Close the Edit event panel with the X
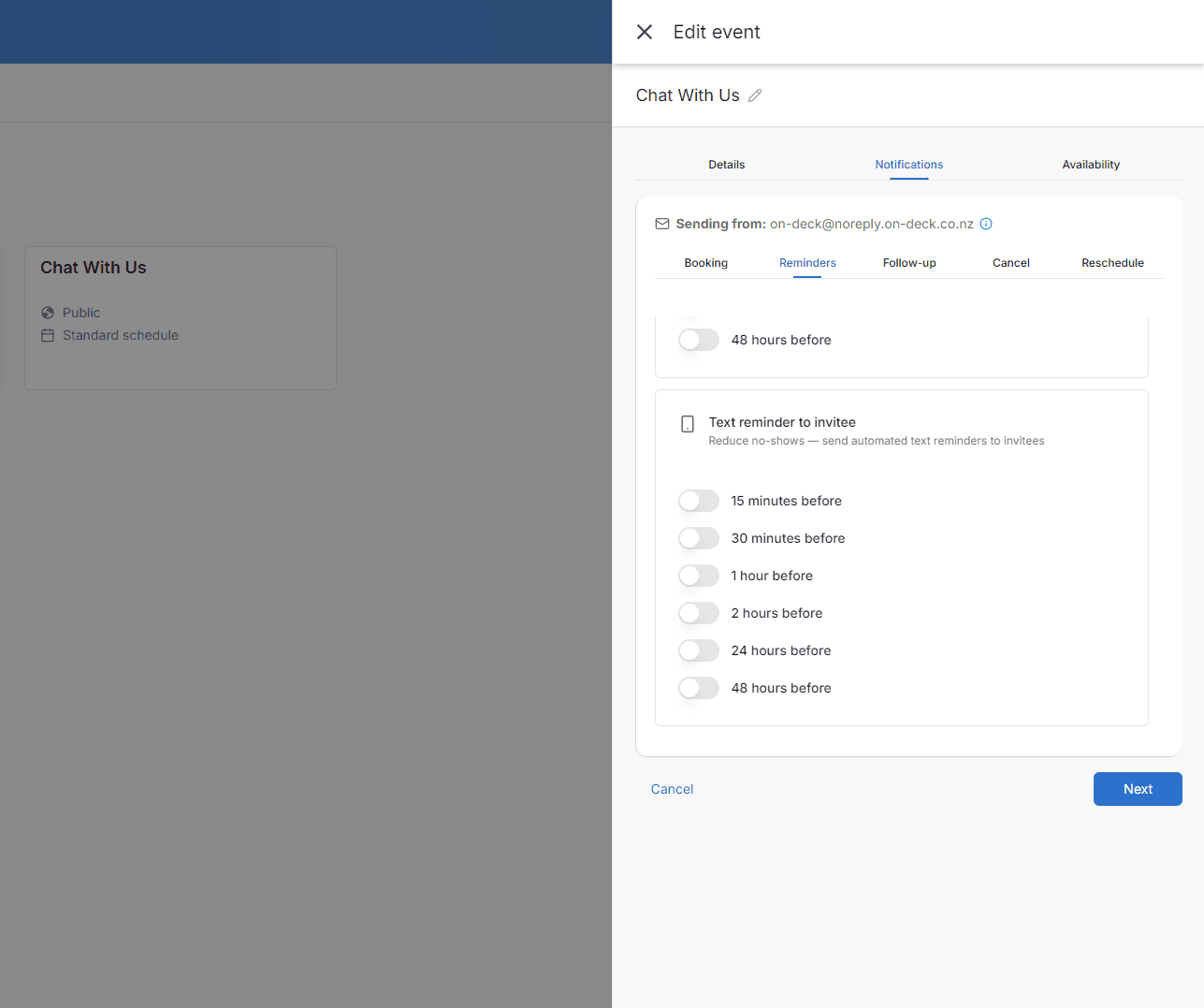 (644, 31)
